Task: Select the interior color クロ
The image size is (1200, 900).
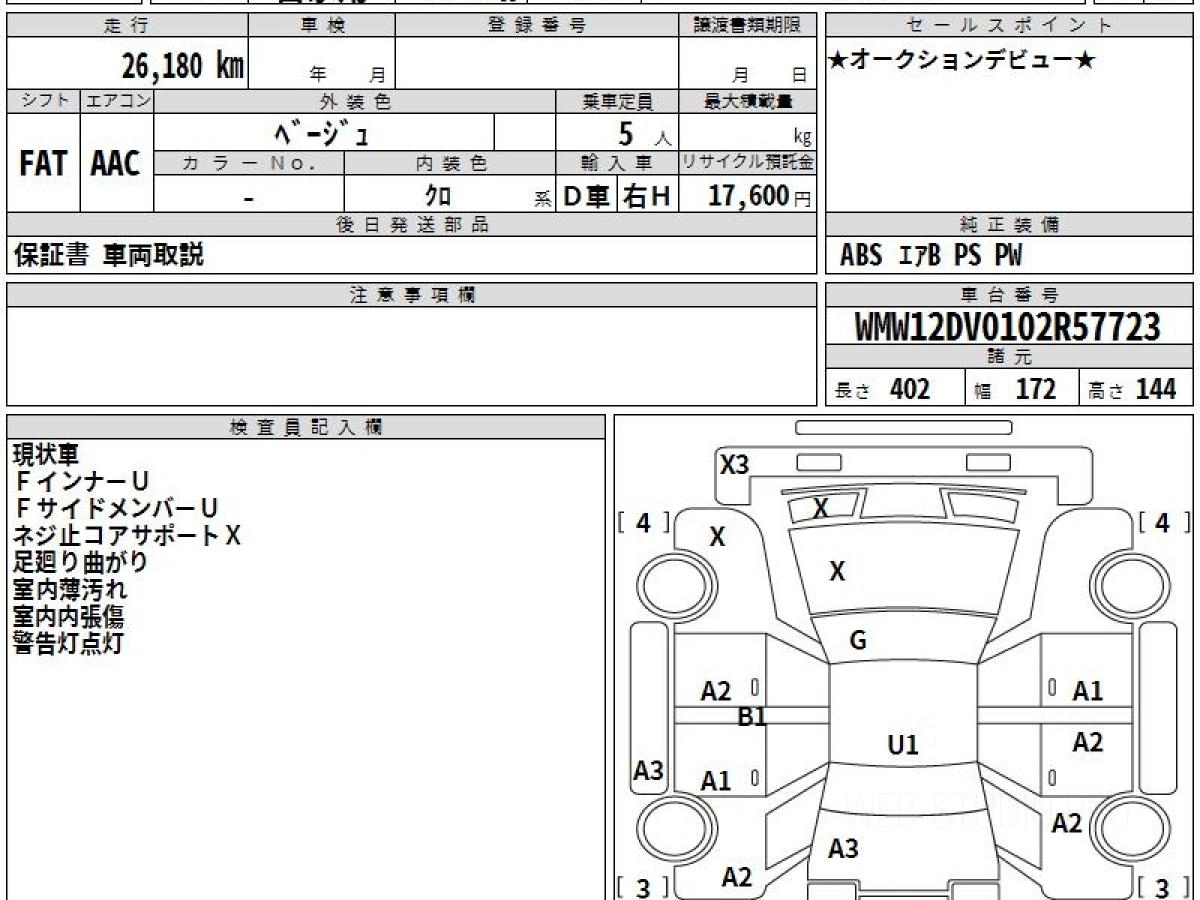Action: [x=438, y=195]
